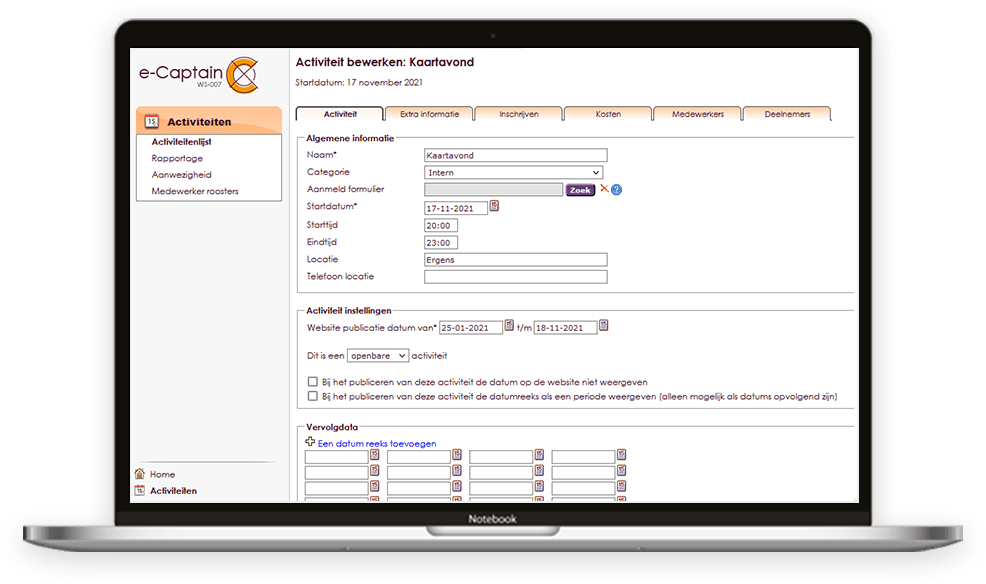Open the Kosten tab
The height and width of the screenshot is (584, 986).
[x=608, y=114]
